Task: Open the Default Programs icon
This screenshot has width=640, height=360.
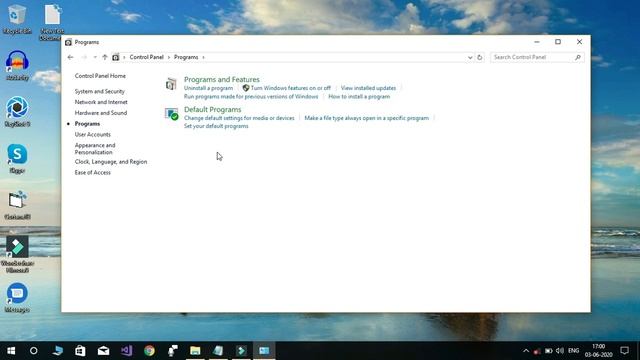Action: [171, 114]
